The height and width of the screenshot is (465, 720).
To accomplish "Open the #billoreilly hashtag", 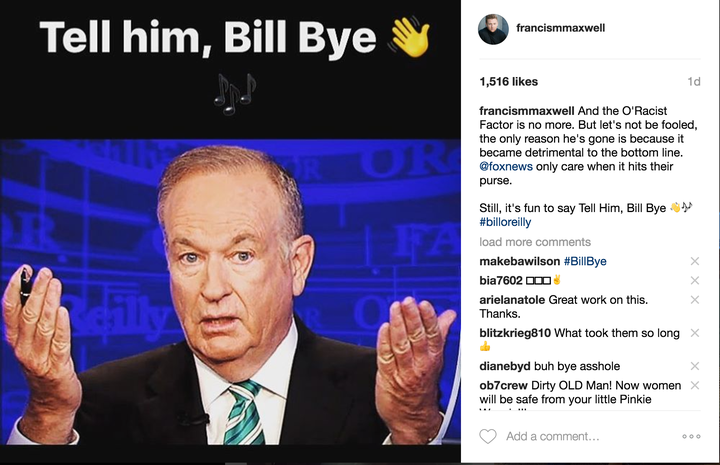I will [x=505, y=222].
